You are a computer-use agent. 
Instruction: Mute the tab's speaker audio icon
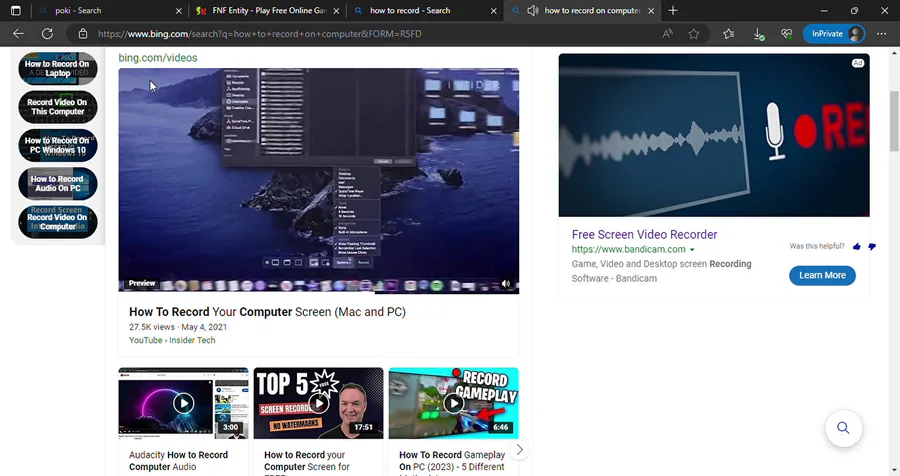point(533,10)
